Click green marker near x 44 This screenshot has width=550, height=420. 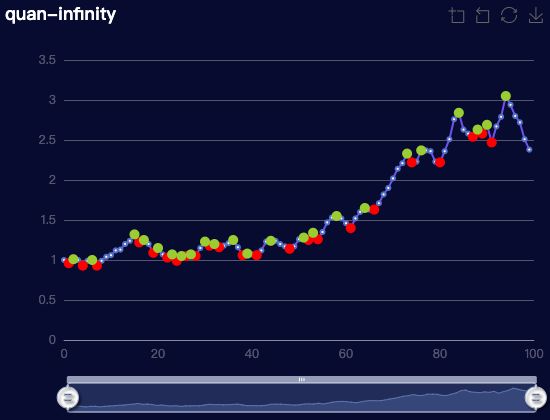point(271,241)
